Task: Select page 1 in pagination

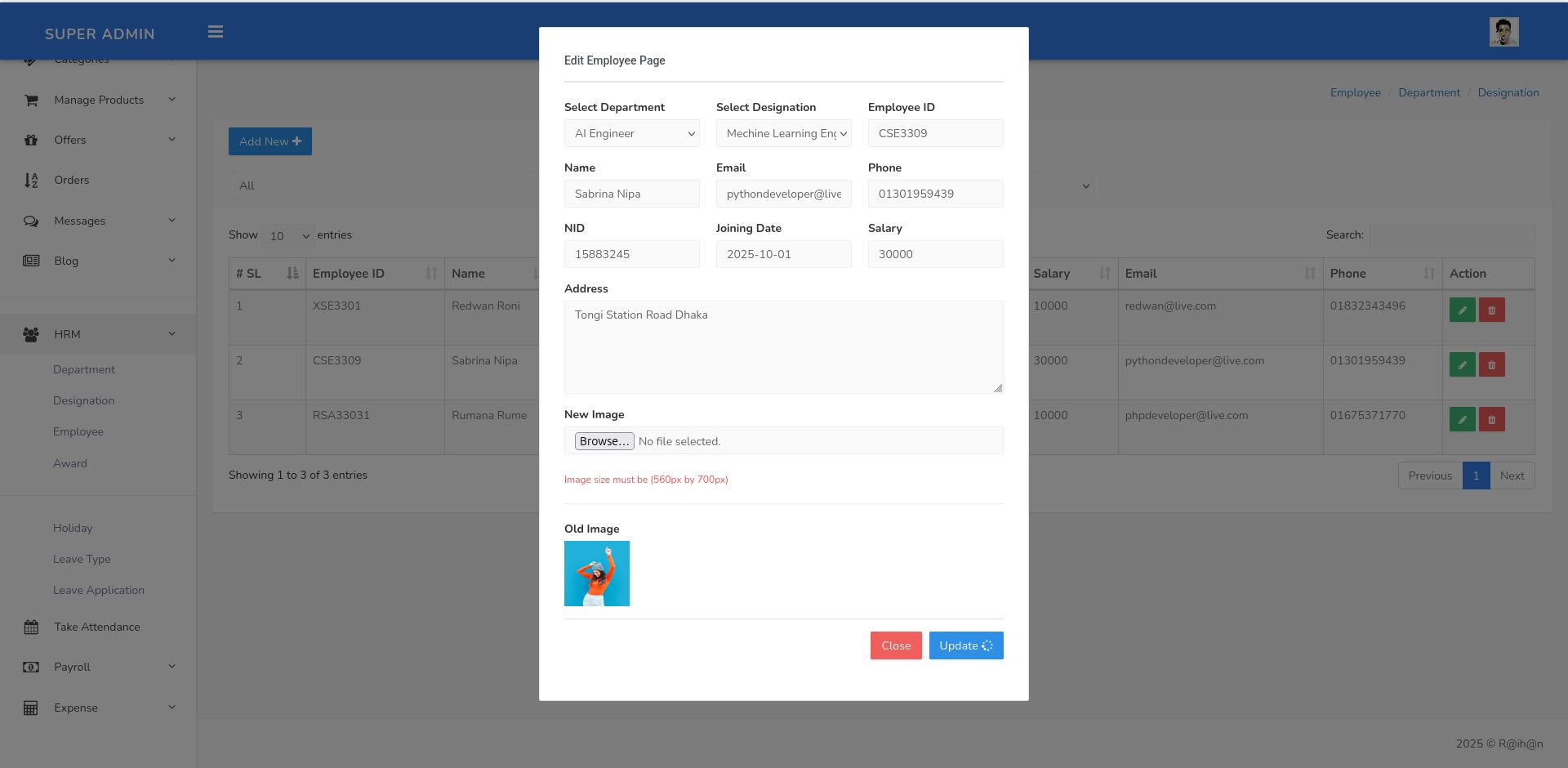Action: (1476, 476)
